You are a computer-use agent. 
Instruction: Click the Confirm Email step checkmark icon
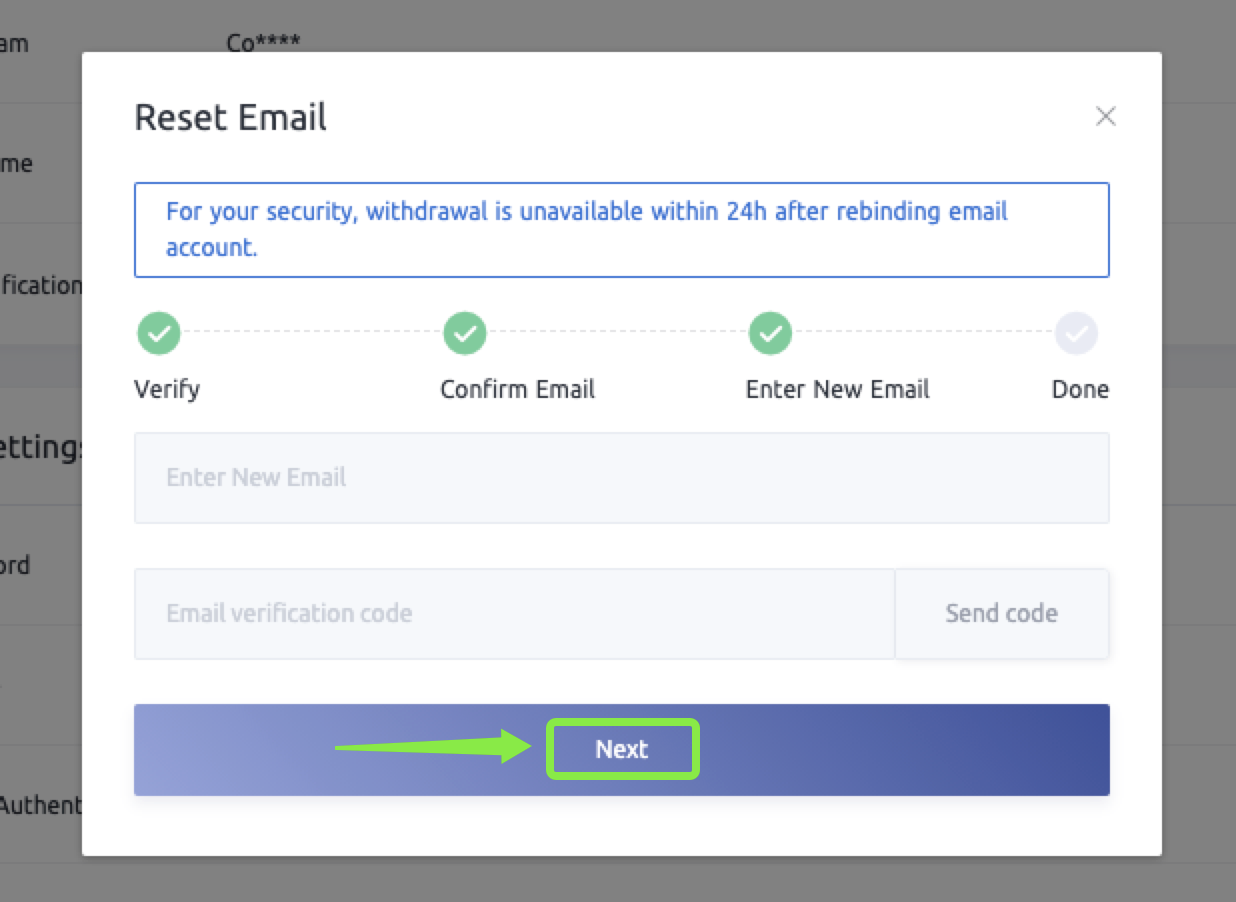point(465,334)
